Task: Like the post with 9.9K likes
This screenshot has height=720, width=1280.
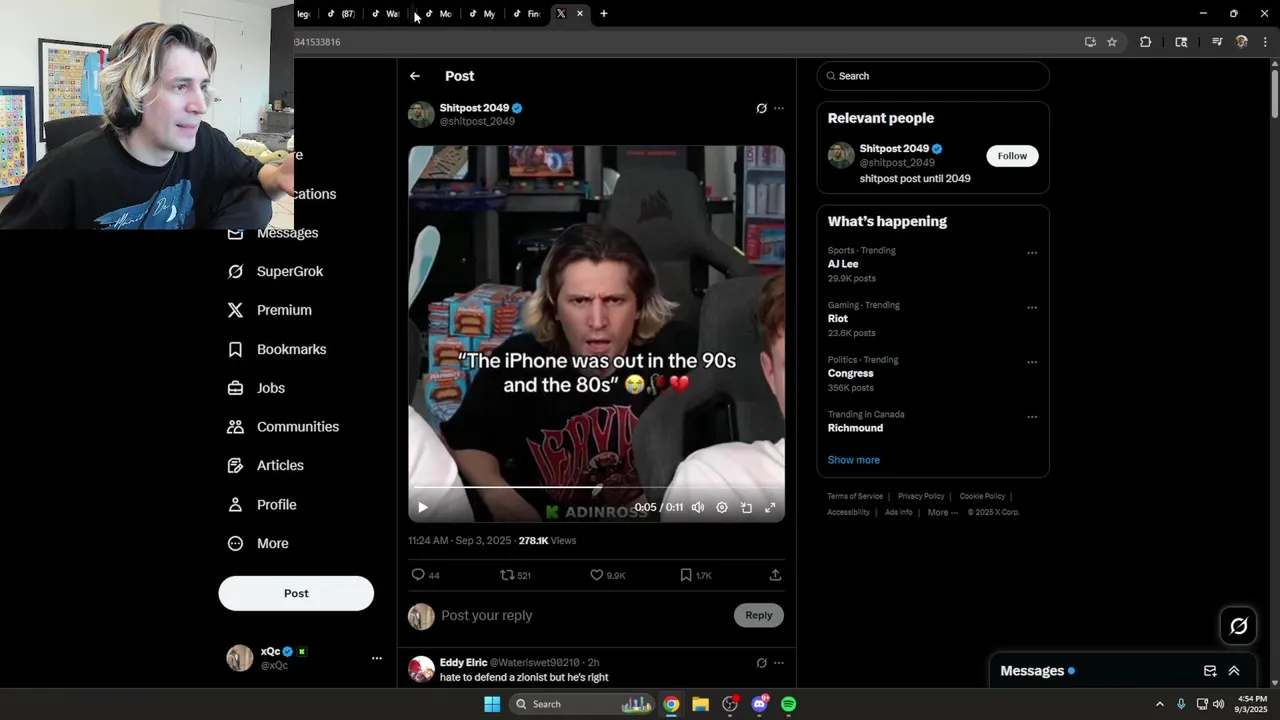Action: [x=607, y=575]
